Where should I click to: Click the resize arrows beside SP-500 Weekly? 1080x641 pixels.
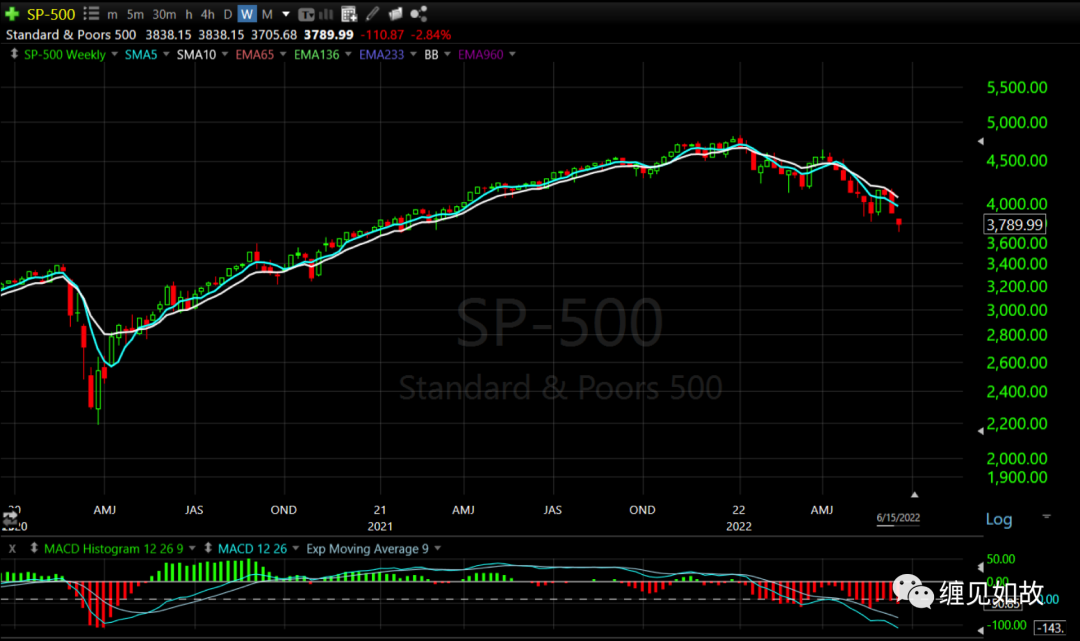coord(13,54)
